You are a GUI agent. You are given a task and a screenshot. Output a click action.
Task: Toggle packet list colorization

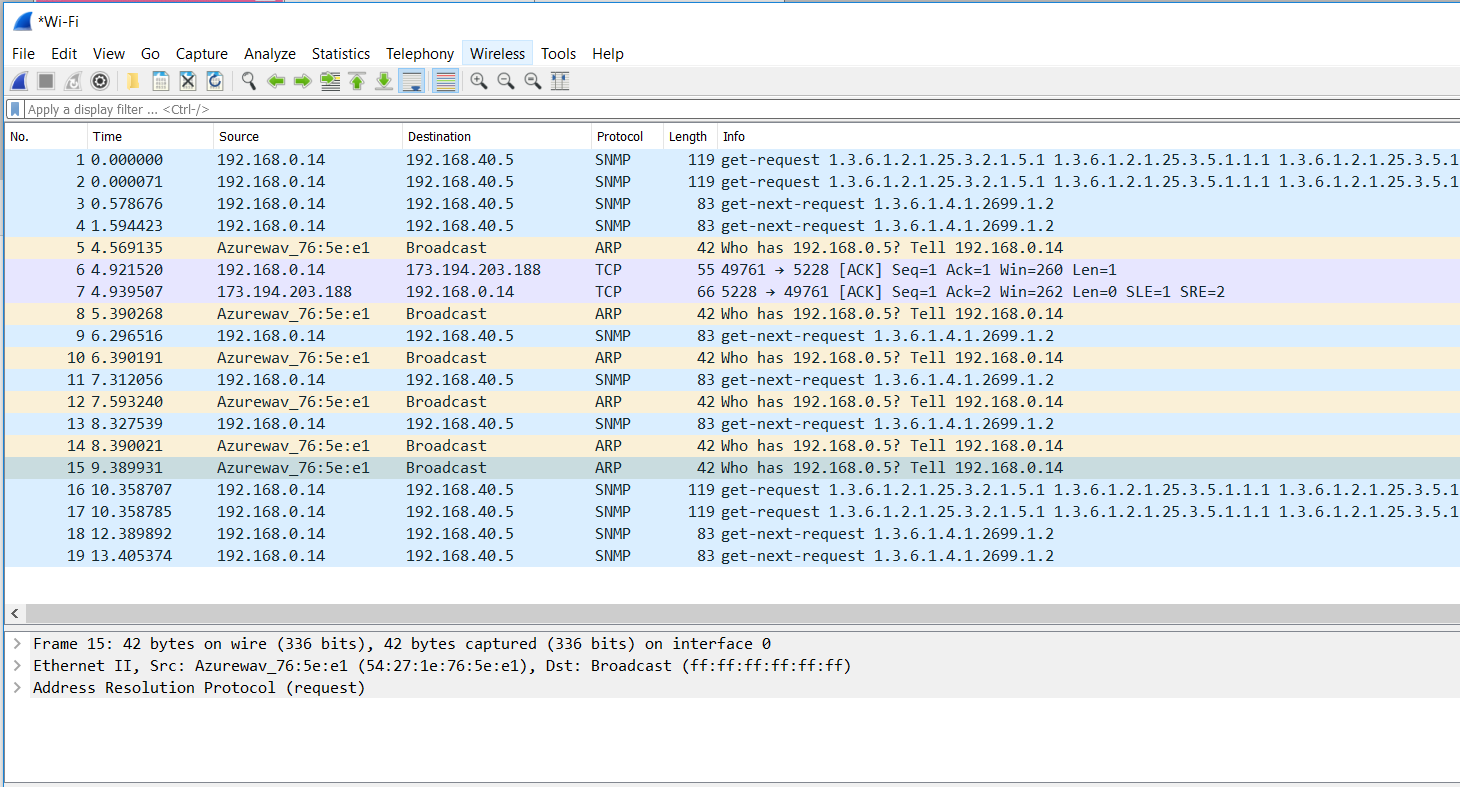(446, 81)
